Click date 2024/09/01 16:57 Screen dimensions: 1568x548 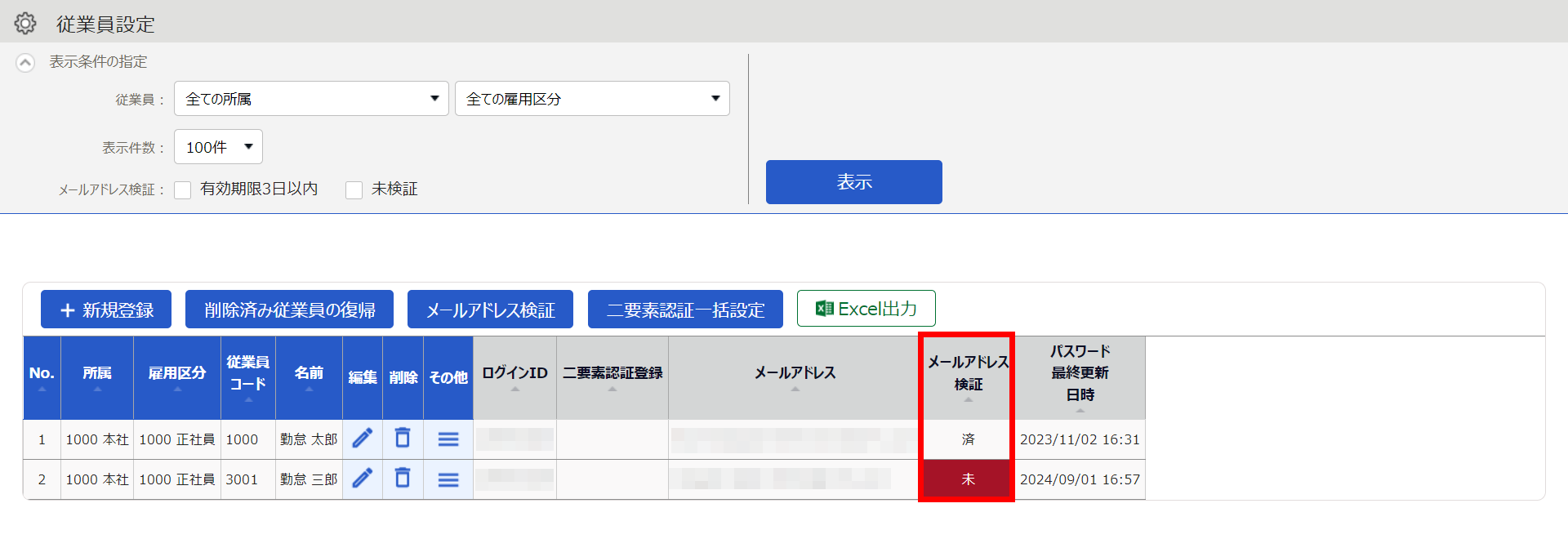coord(1080,479)
